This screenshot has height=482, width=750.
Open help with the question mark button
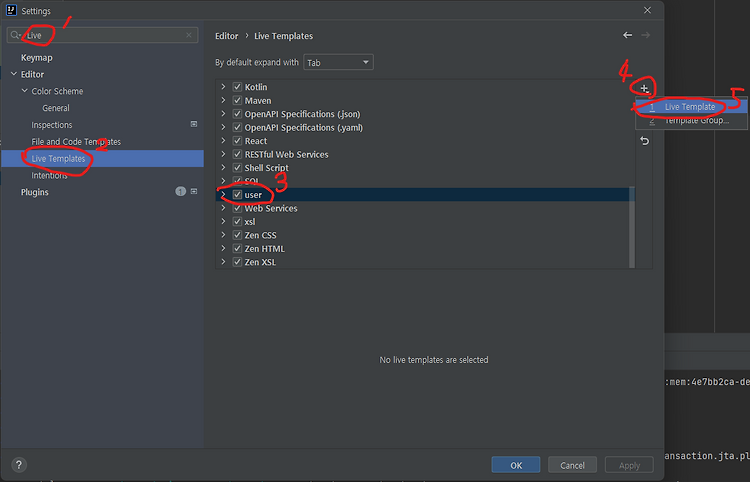[19, 464]
